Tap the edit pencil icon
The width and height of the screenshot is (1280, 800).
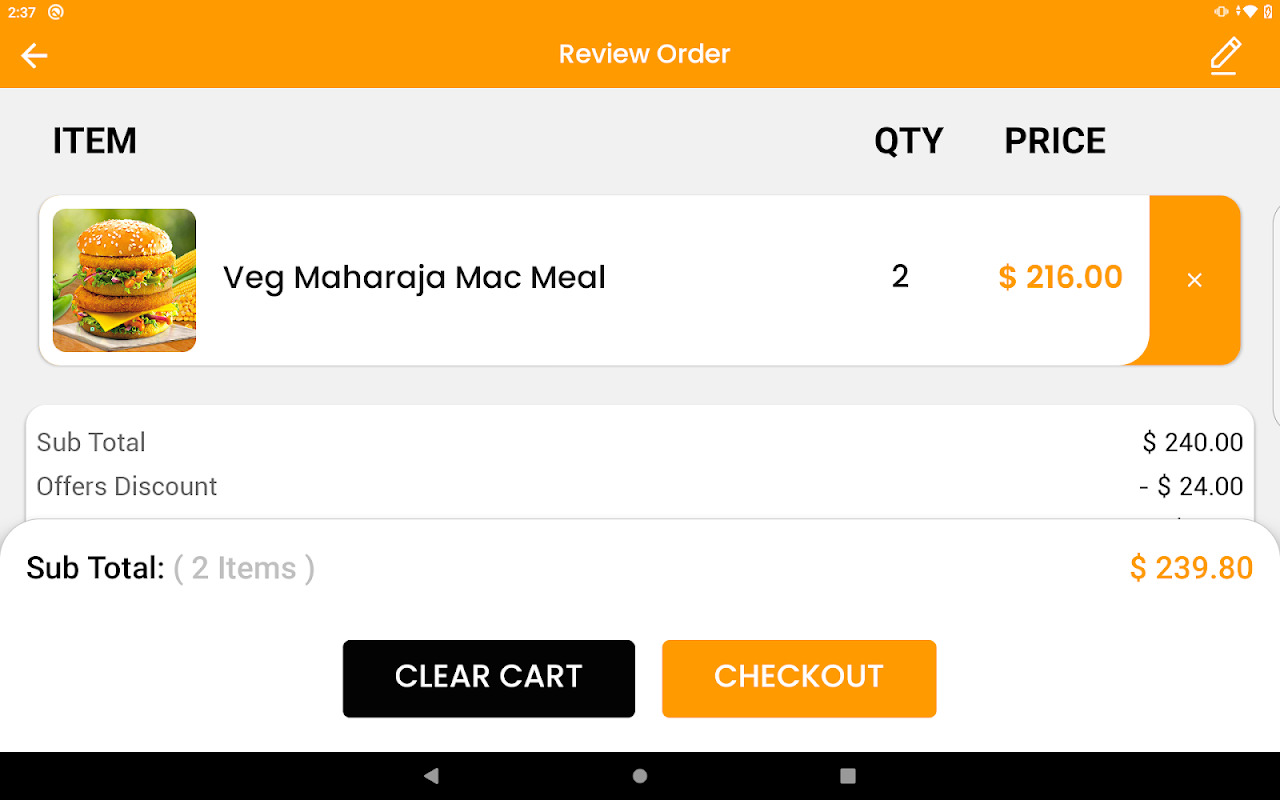coord(1225,55)
